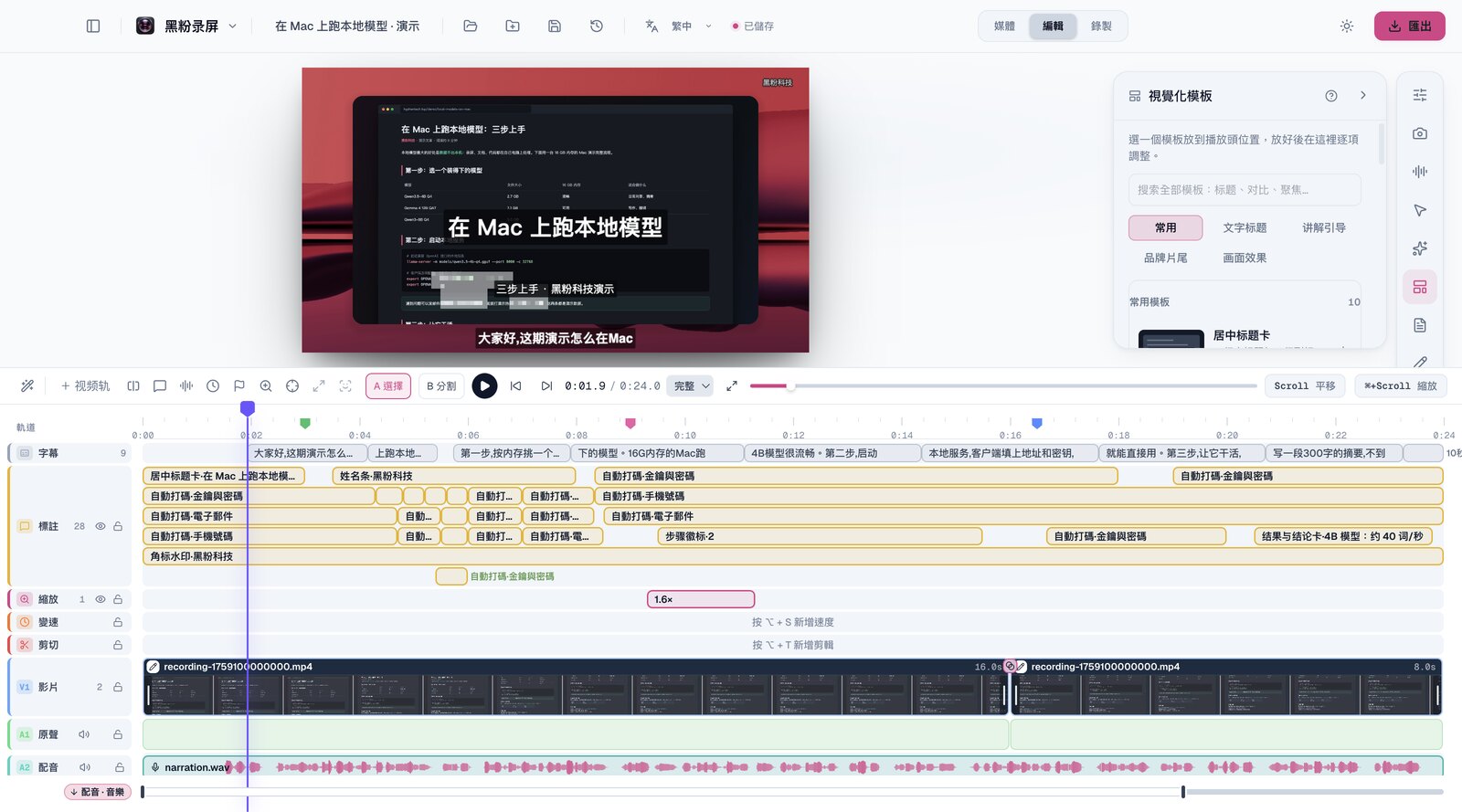Click the template search input field
Image resolution: width=1462 pixels, height=812 pixels.
click(x=1244, y=190)
